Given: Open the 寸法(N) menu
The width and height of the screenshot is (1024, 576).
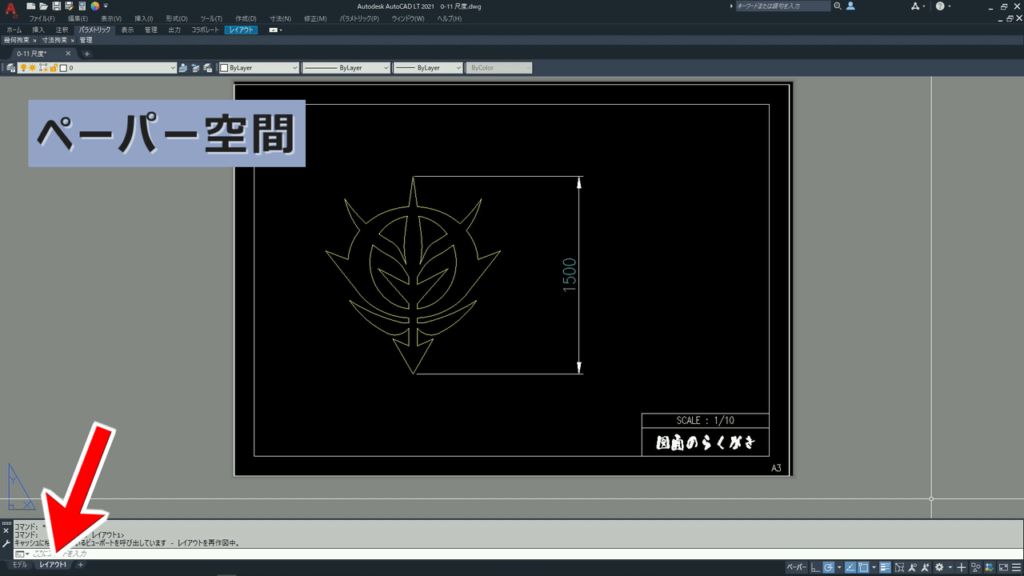Looking at the screenshot, I should [280, 19].
